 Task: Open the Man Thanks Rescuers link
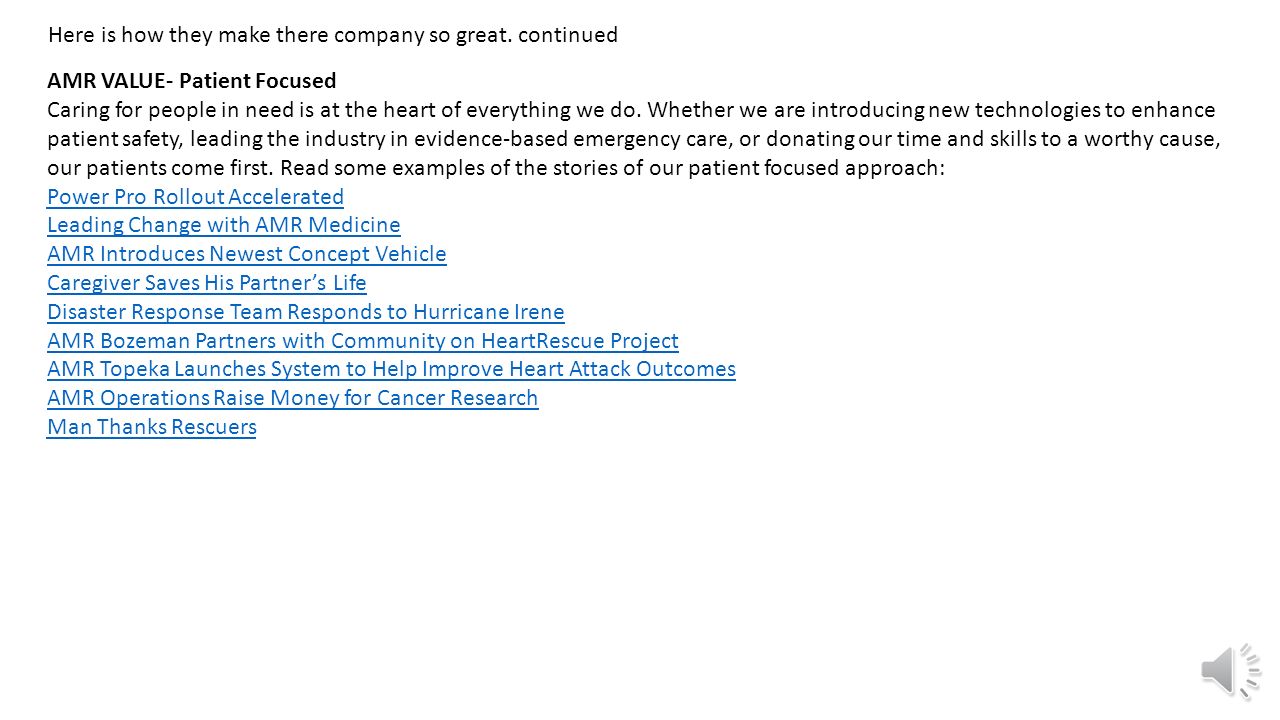coord(151,427)
